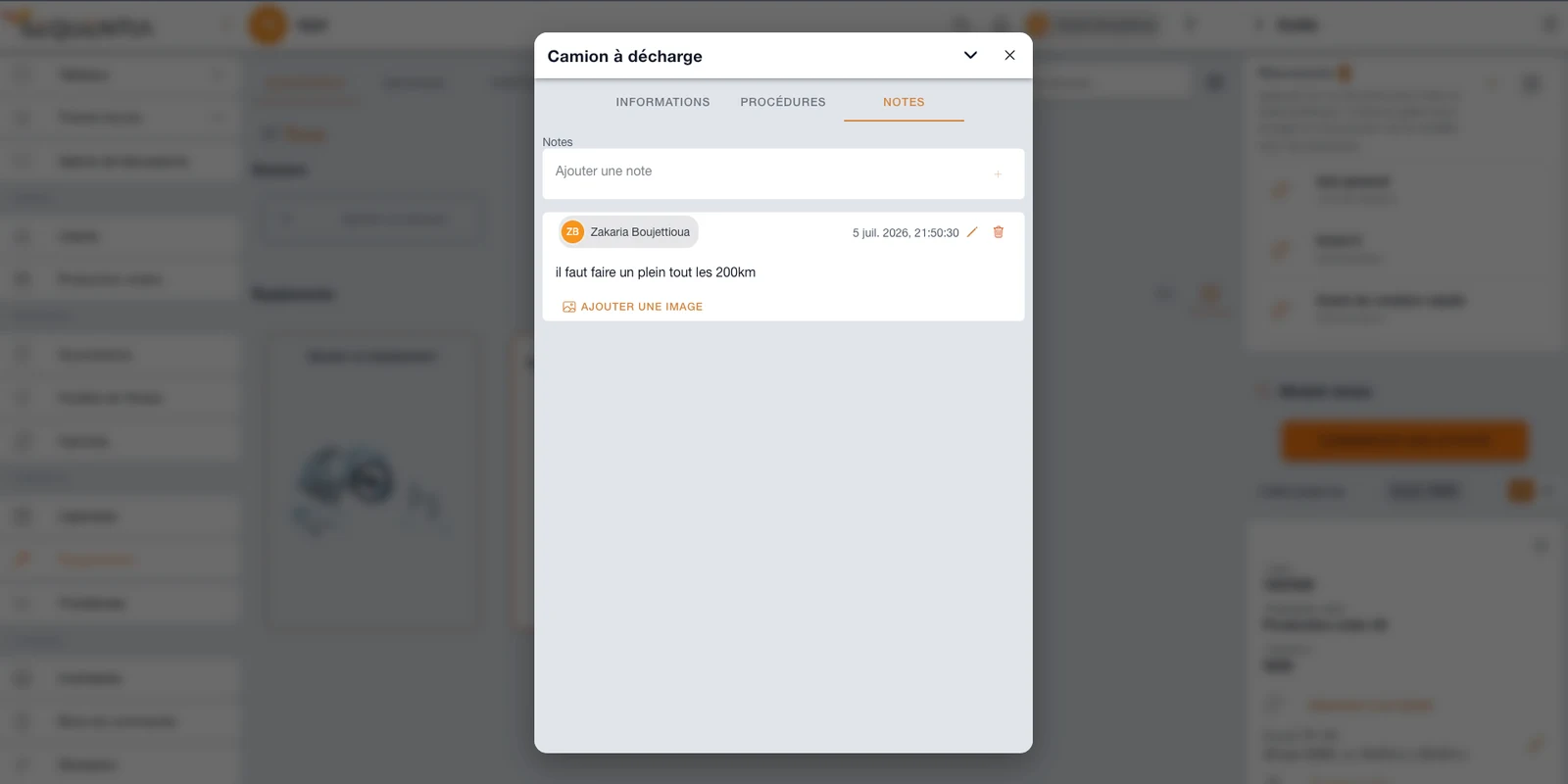Viewport: 1568px width, 784px height.
Task: Click the ZB avatar circle
Action: [572, 232]
